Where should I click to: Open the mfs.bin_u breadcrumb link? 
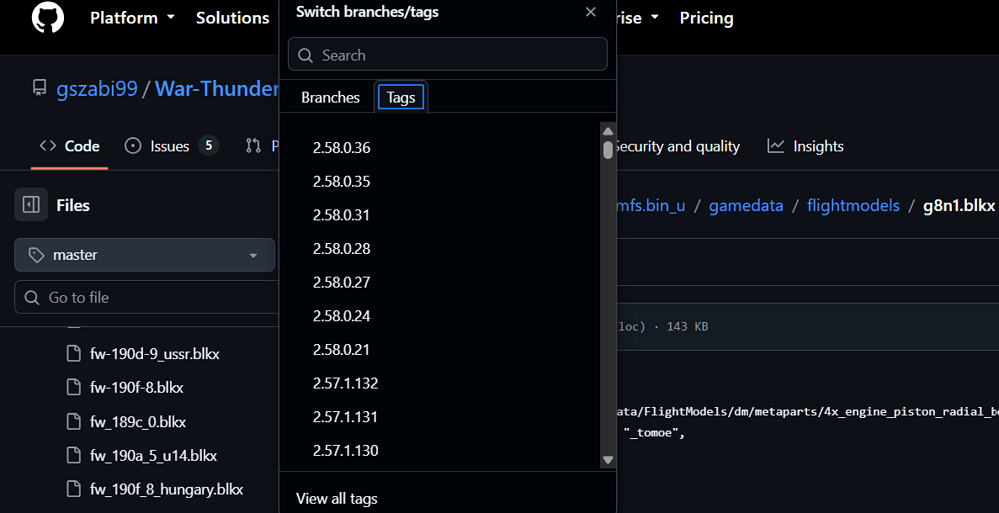[x=649, y=206]
